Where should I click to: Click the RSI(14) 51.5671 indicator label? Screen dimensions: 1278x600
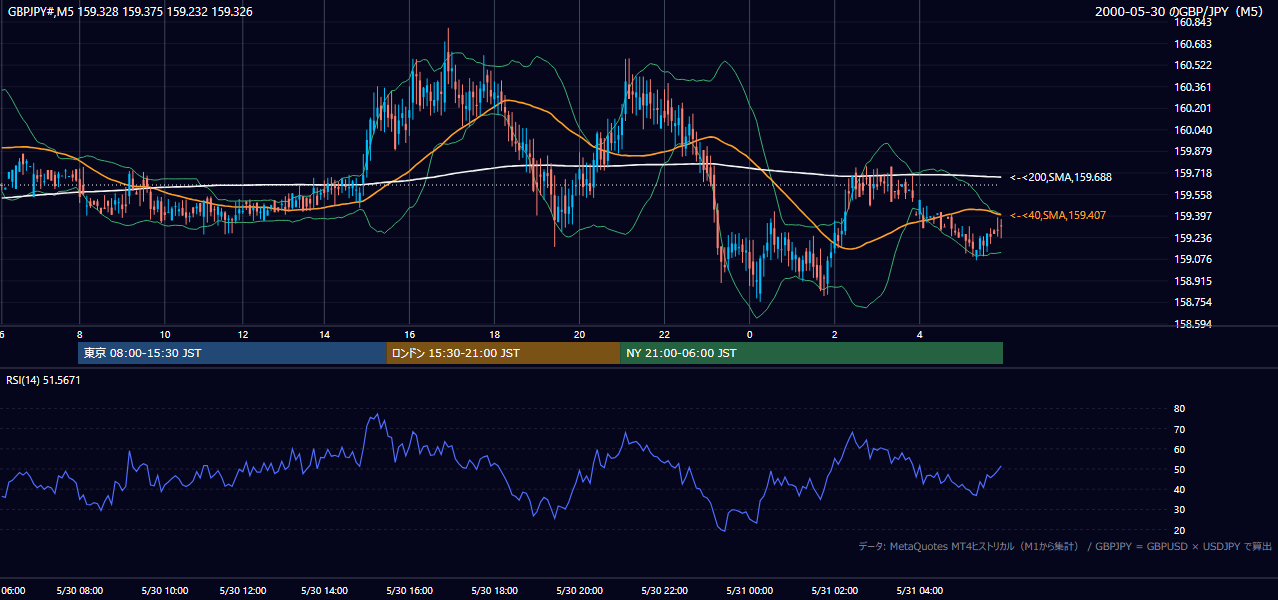point(43,381)
